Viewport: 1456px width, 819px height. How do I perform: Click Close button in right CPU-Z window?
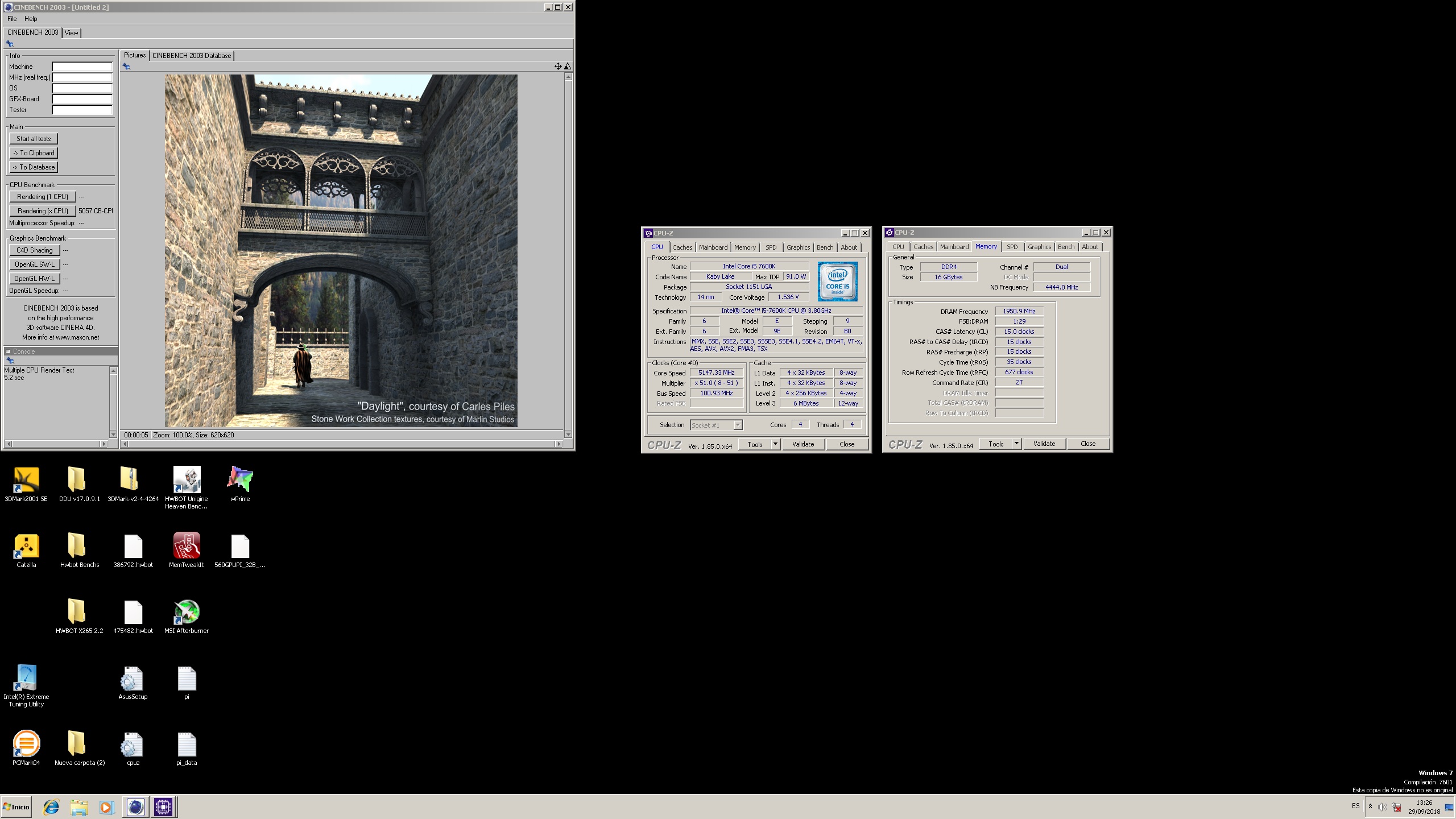pyautogui.click(x=1088, y=444)
